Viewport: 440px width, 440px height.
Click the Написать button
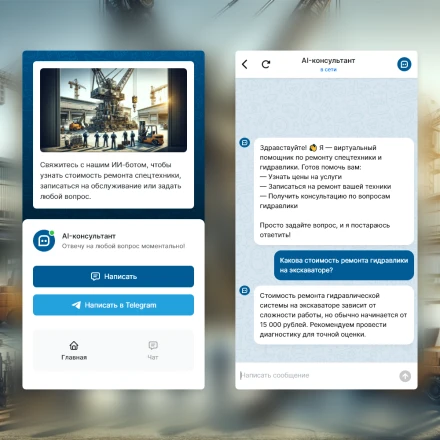[113, 276]
